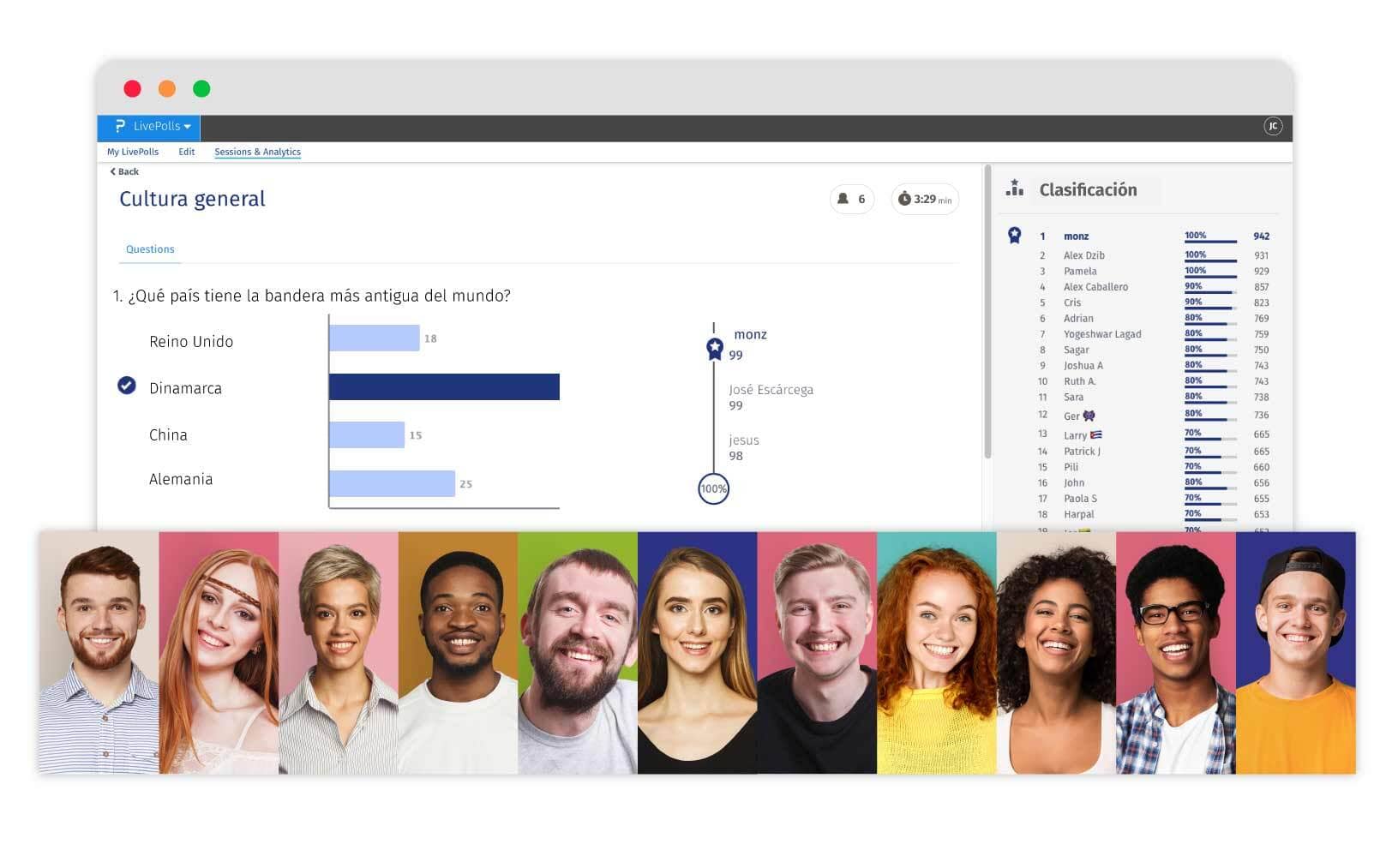Screen dimensions: 1392x868
Task: Select José Escárcega in top responders
Action: click(771, 390)
